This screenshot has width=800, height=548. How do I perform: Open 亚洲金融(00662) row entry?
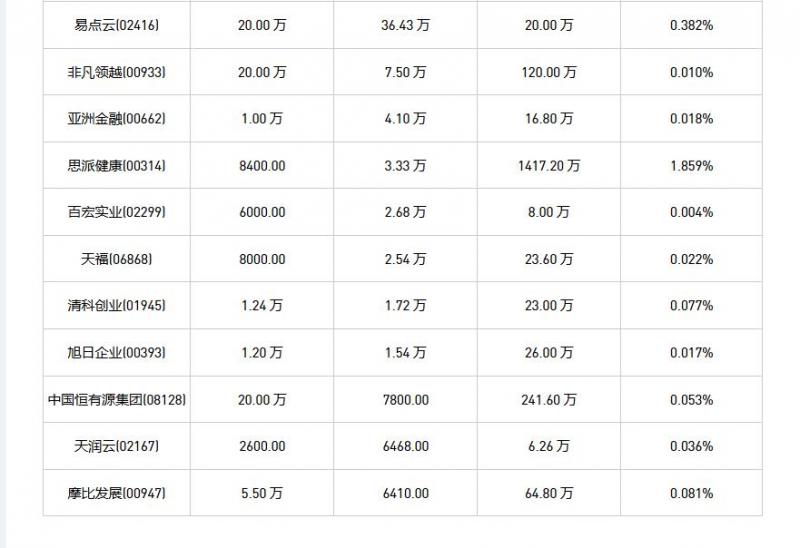point(116,118)
